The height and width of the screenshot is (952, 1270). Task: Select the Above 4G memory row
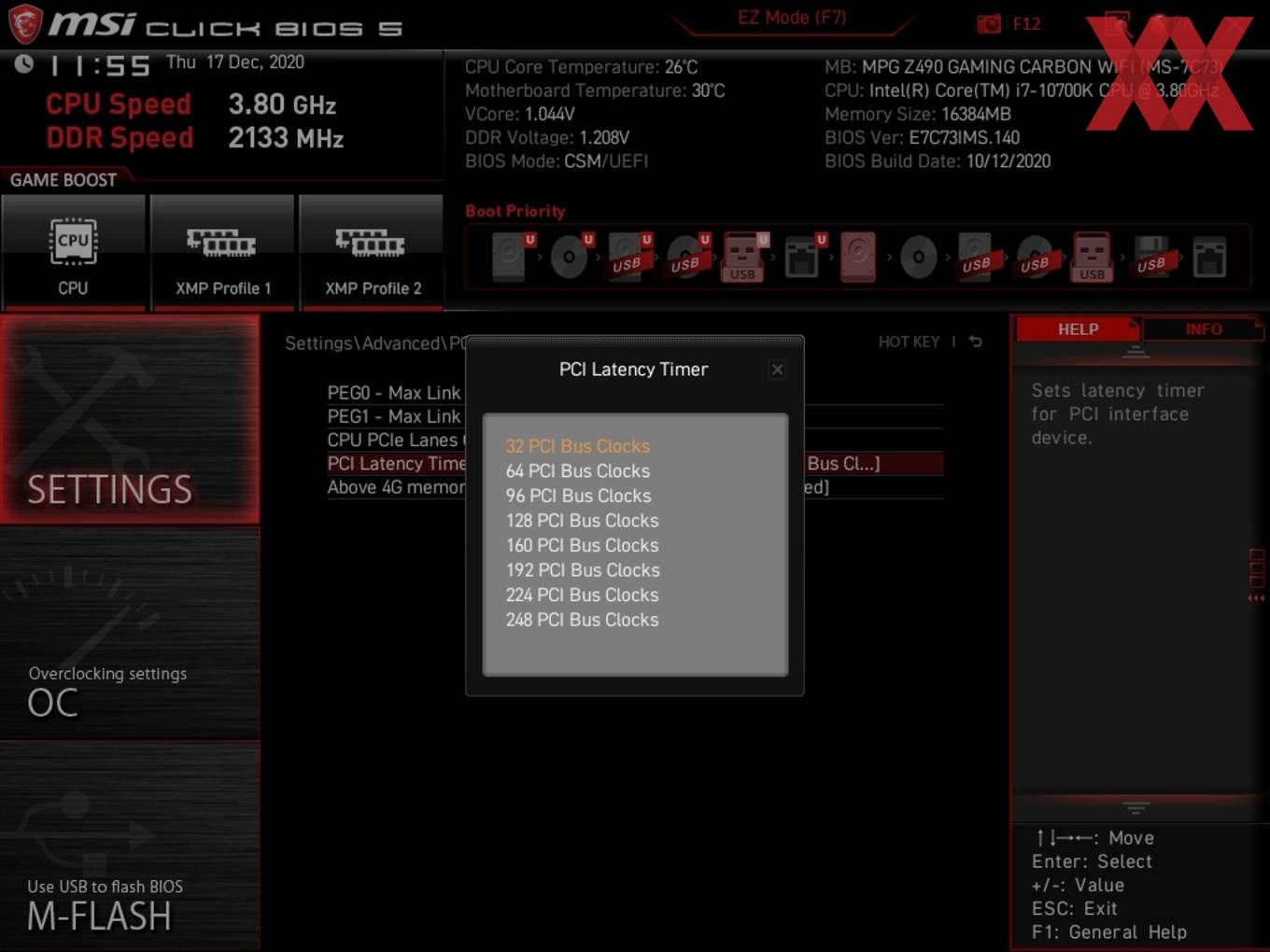point(635,487)
